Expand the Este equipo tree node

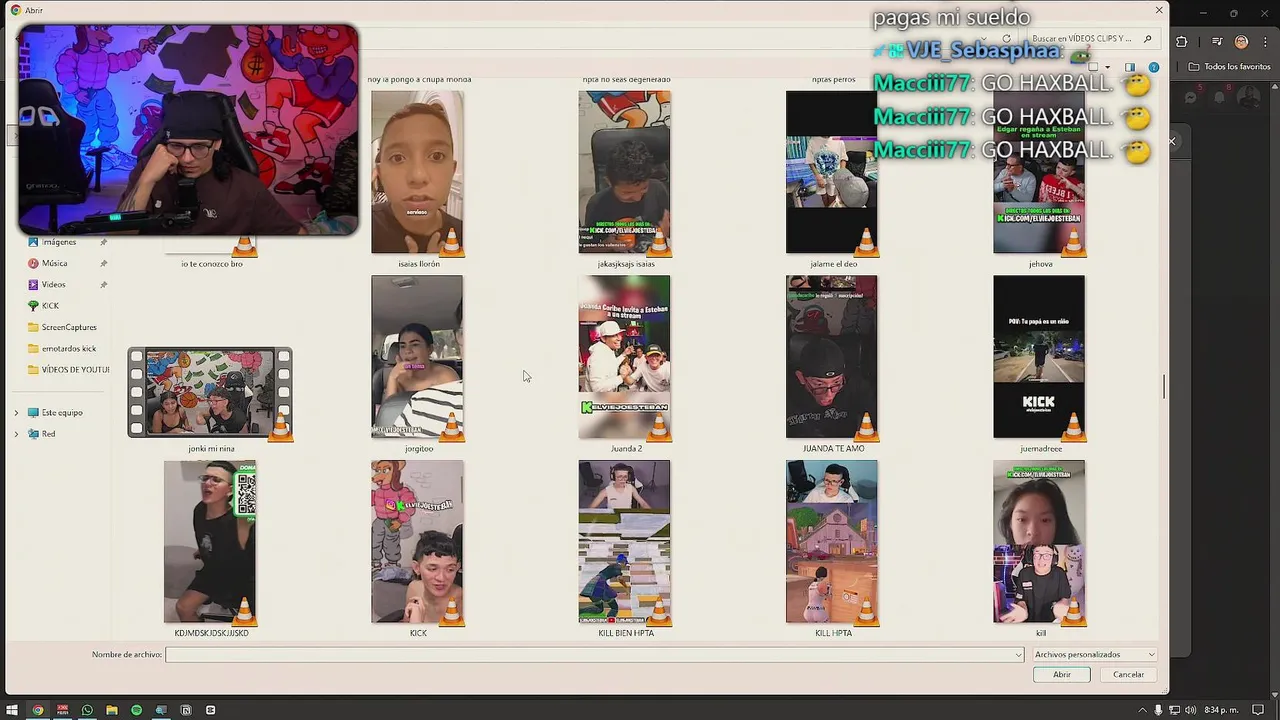click(x=16, y=412)
